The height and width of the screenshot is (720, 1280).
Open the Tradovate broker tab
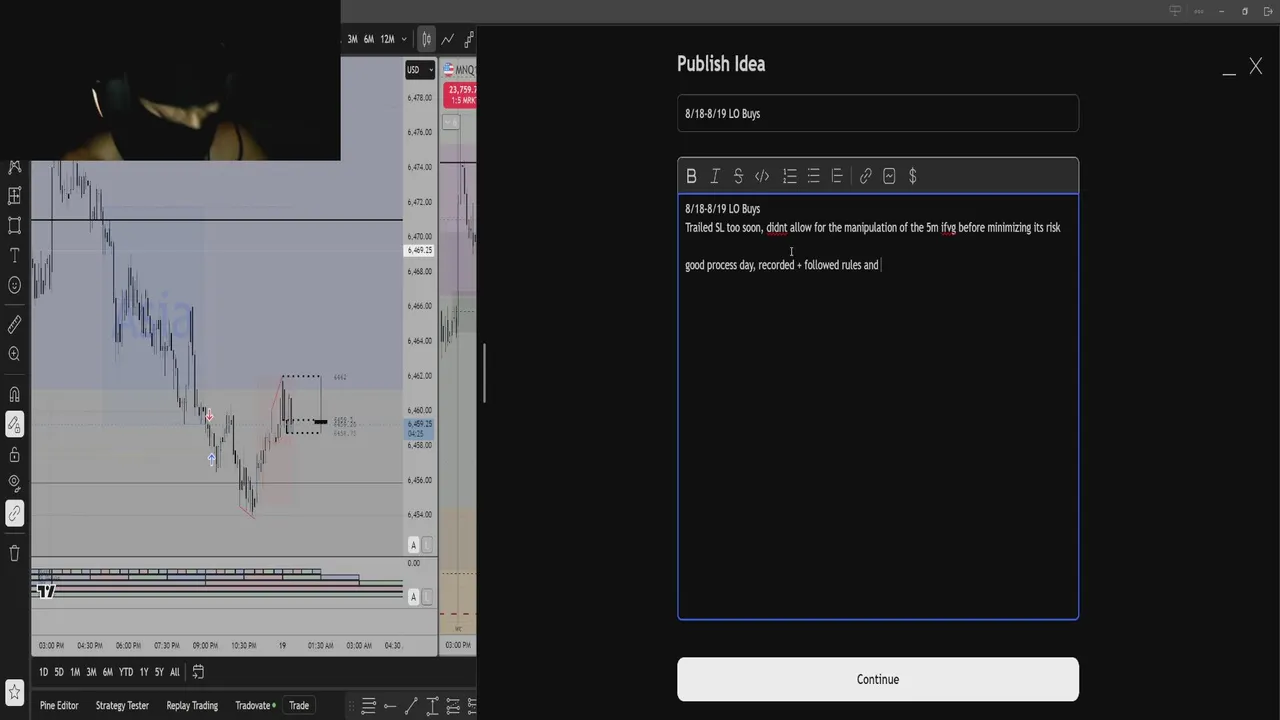click(x=255, y=705)
